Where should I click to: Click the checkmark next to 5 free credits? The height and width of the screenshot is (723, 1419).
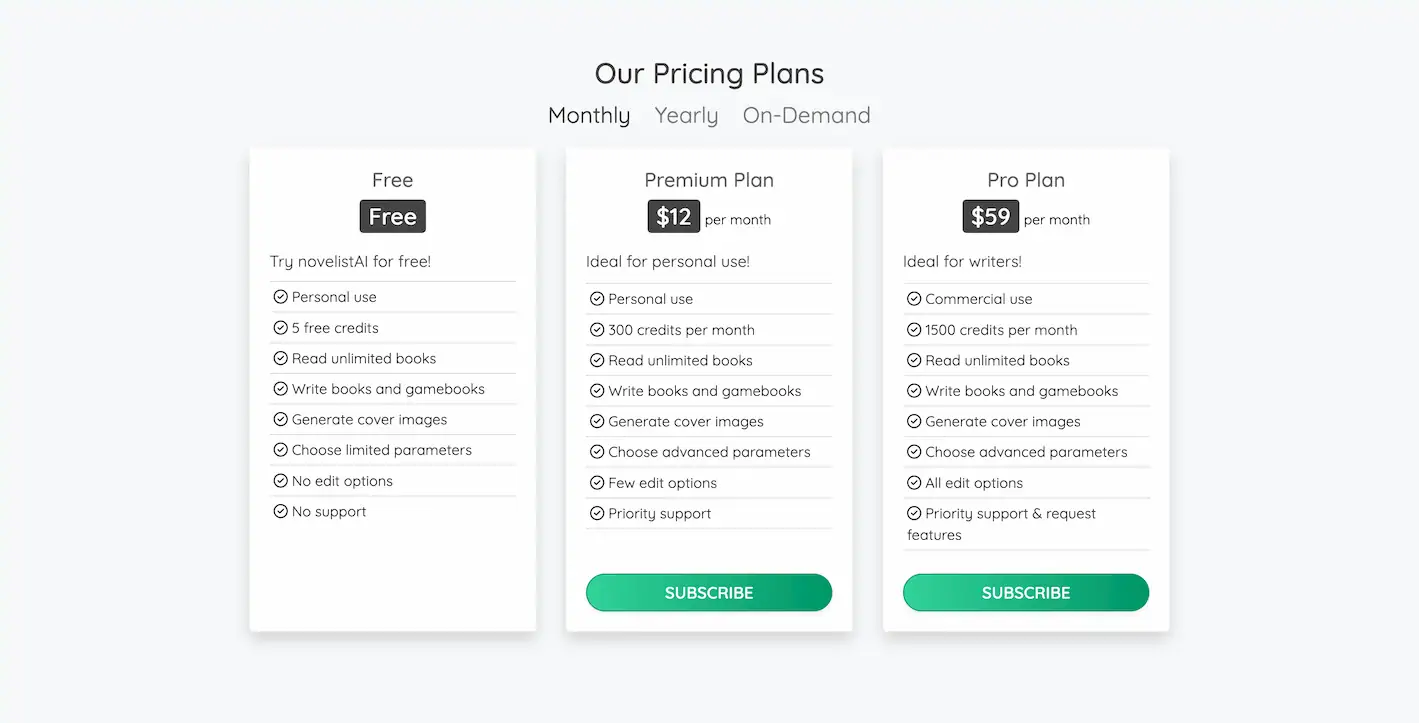(x=280, y=327)
